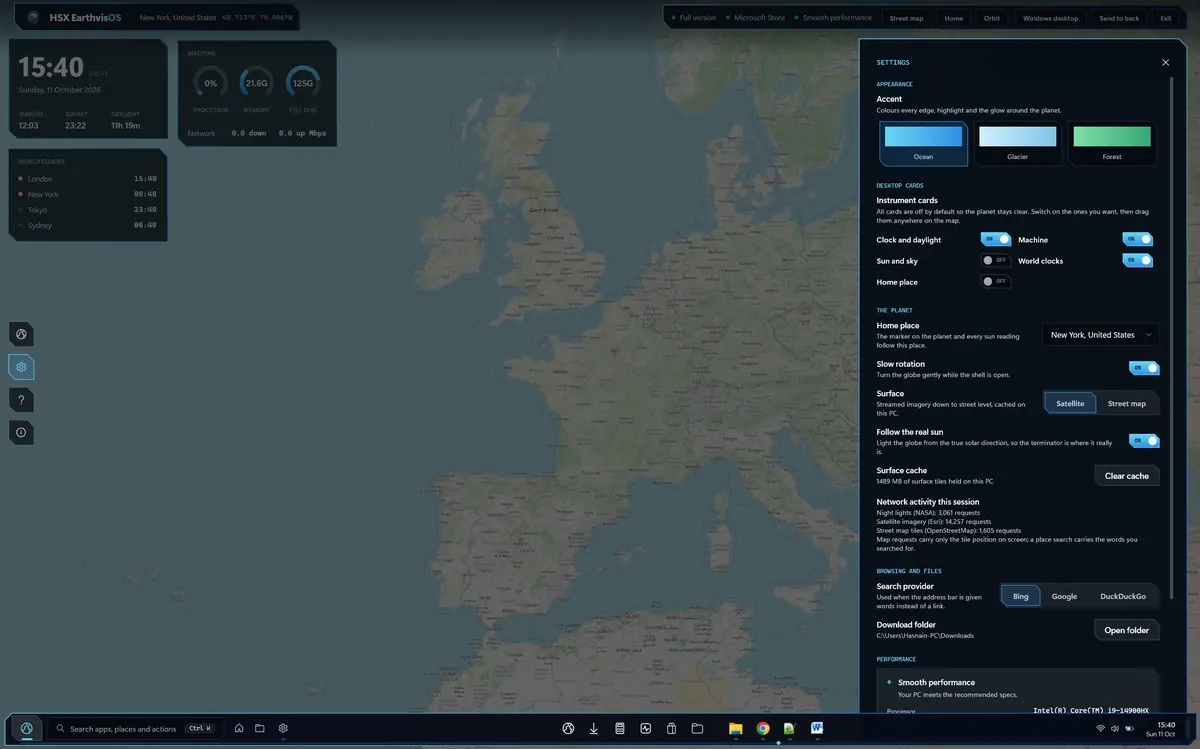
Task: Open the download folder
Action: pos(1127,630)
